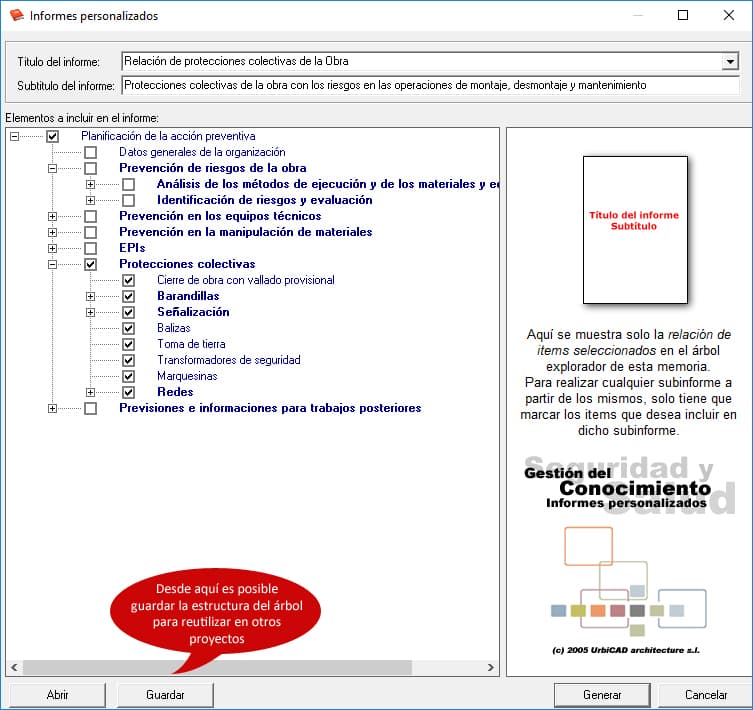
Task: Expand Previsiones e informaciones para trabajos posteriores
Action: pos(52,408)
